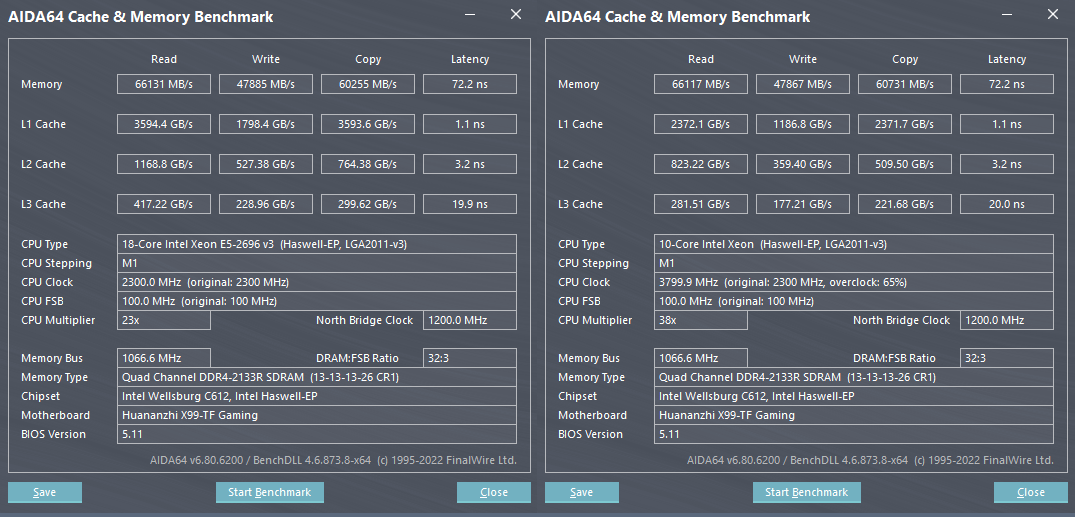Screen dimensions: 1075x517
Task: Click the CPU Clock 3799.9 MHz field
Action: click(x=854, y=282)
